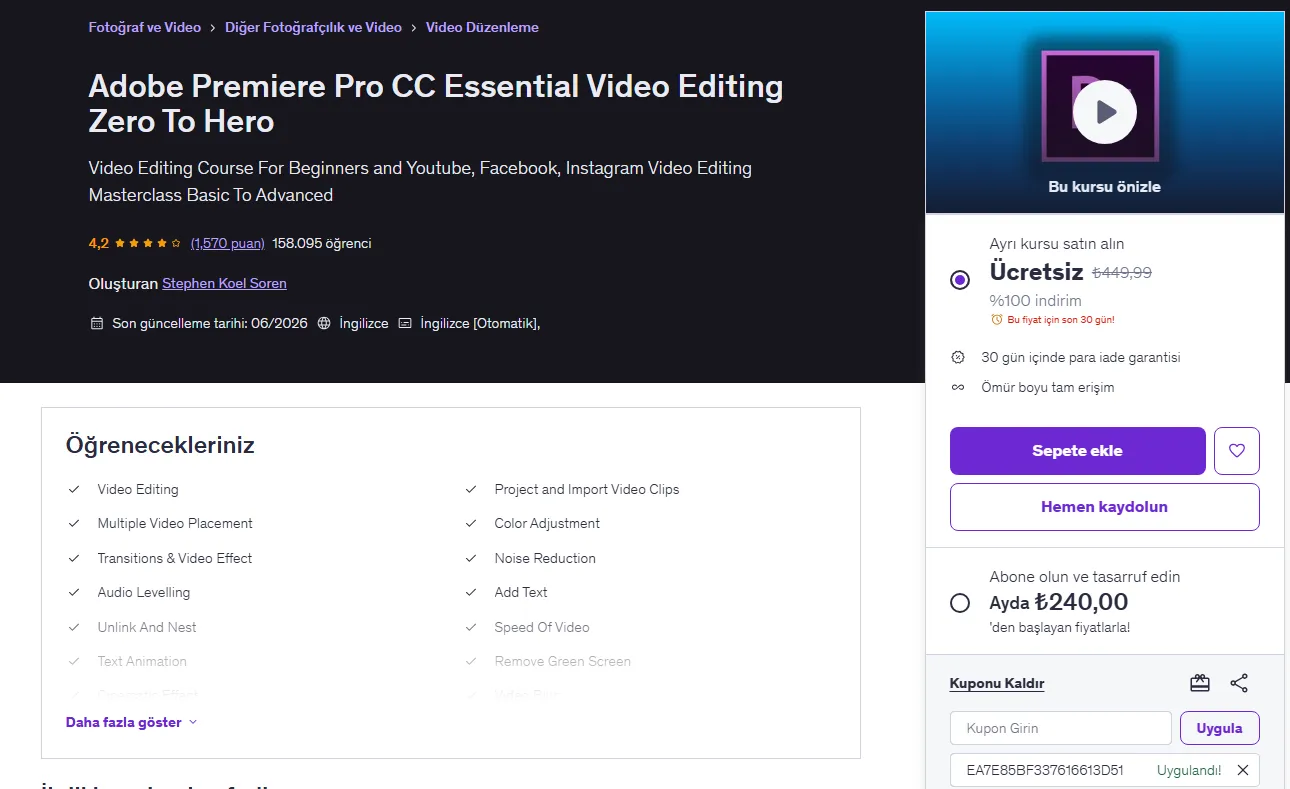Screen dimensions: 1290x789
Task: Click the 'Hemen kaydolun' button
Action: (x=1105, y=507)
